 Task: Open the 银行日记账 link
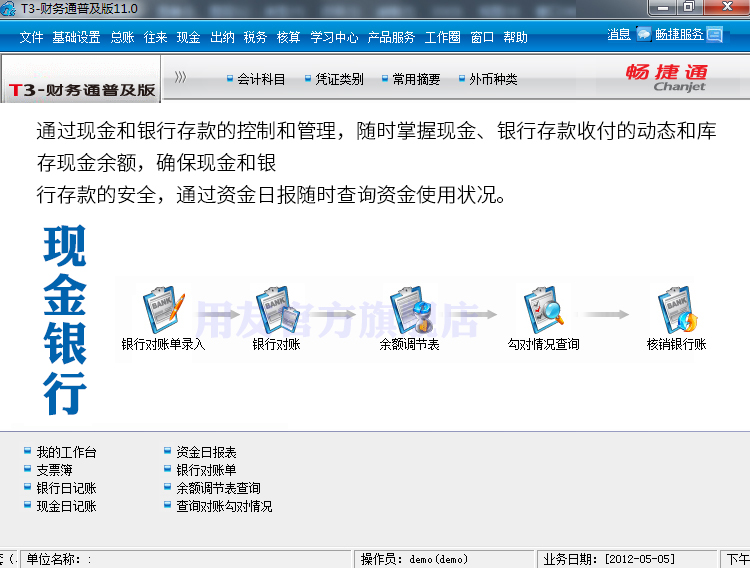pos(66,488)
